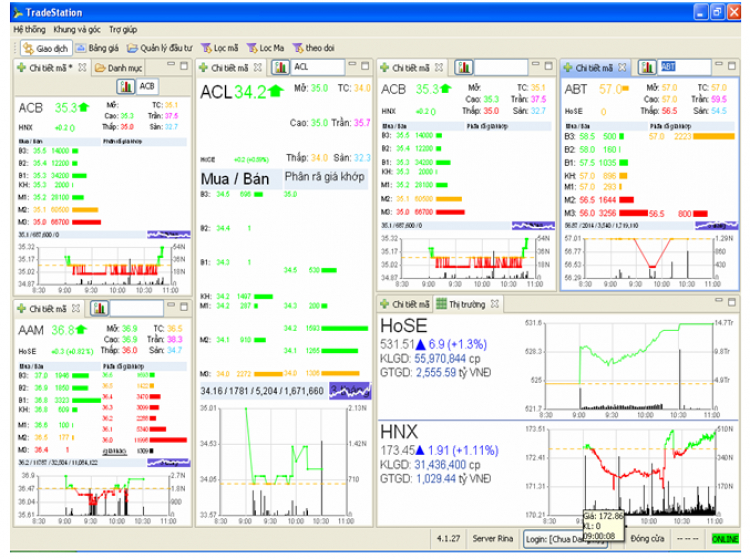Close the Thị trường tab
This screenshot has height=559, width=750.
495,304
